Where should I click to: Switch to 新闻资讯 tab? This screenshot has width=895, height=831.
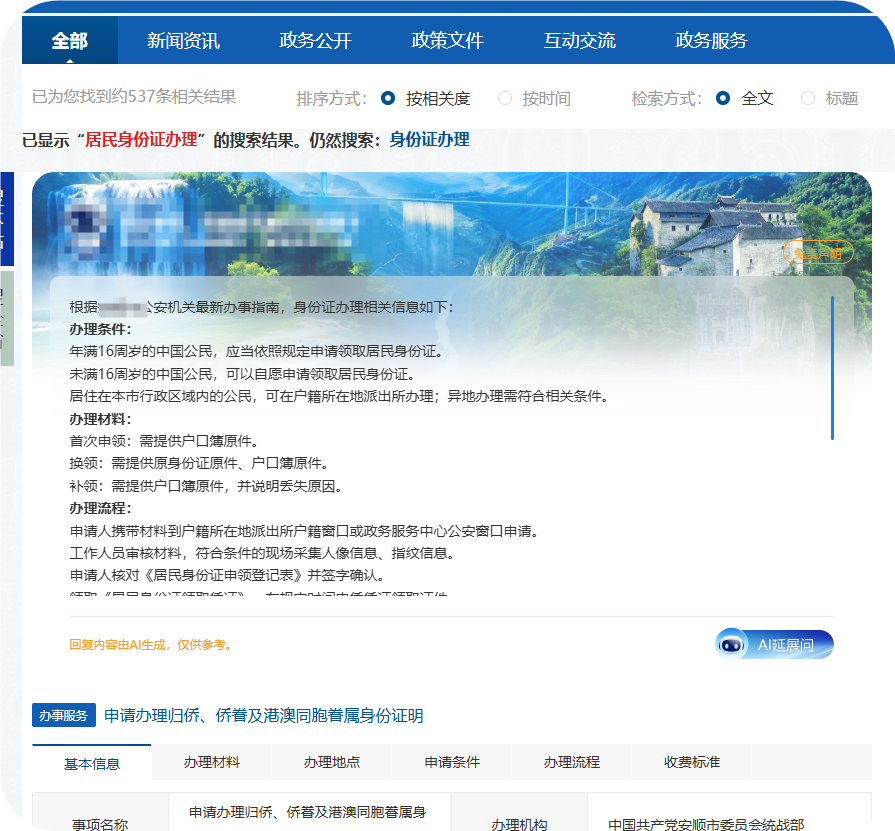click(183, 41)
